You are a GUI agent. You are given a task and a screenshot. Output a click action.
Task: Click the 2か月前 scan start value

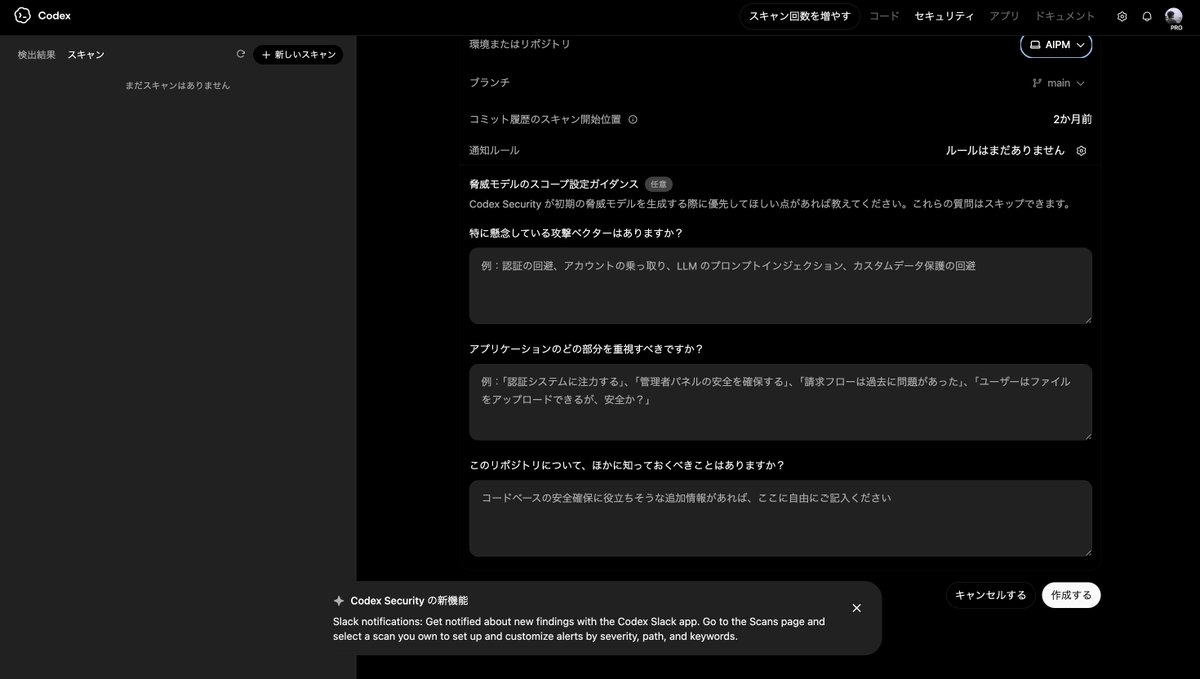1072,119
